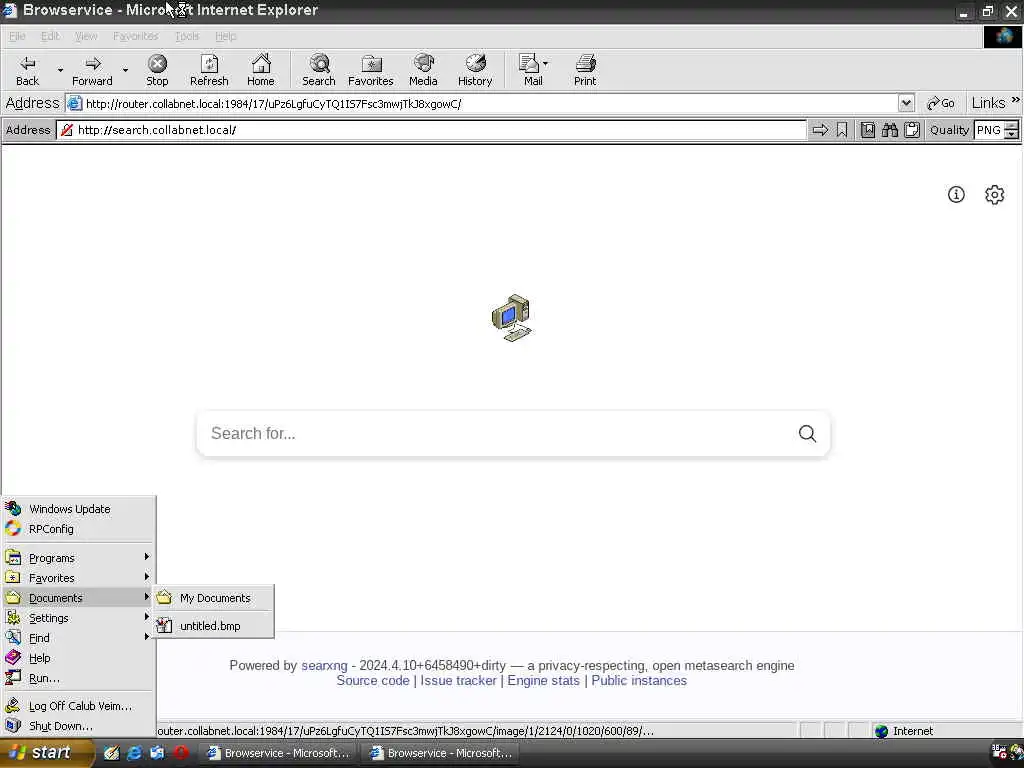Expand Favorites submenu in Start menu
Viewport: 1024px width, 768px height.
[78, 578]
